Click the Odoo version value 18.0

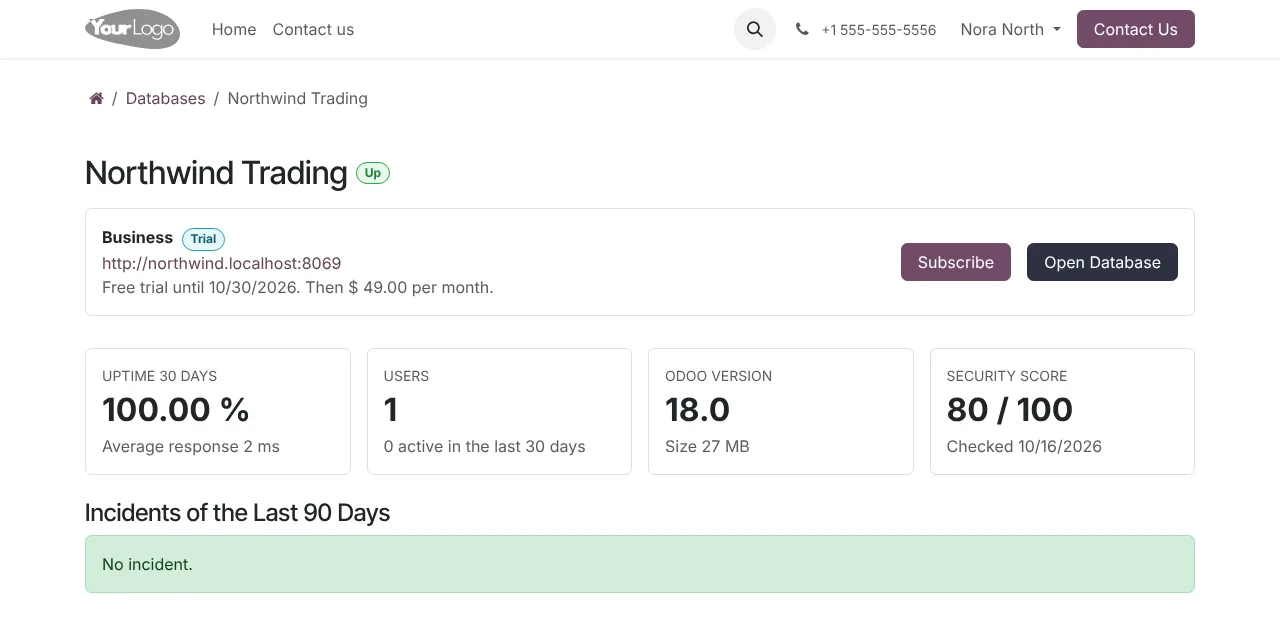point(697,409)
